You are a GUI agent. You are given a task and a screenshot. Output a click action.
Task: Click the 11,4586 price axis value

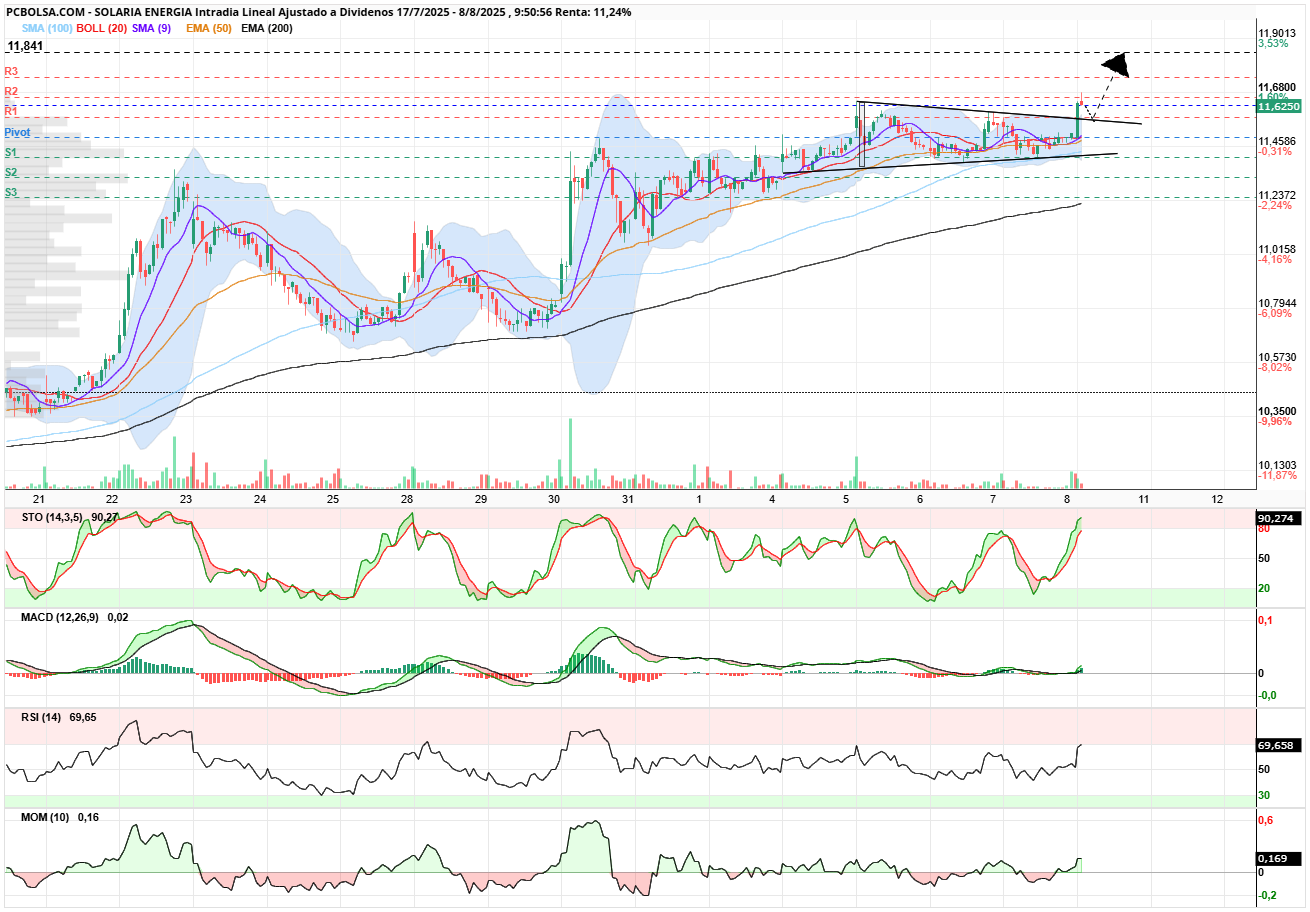1277,141
